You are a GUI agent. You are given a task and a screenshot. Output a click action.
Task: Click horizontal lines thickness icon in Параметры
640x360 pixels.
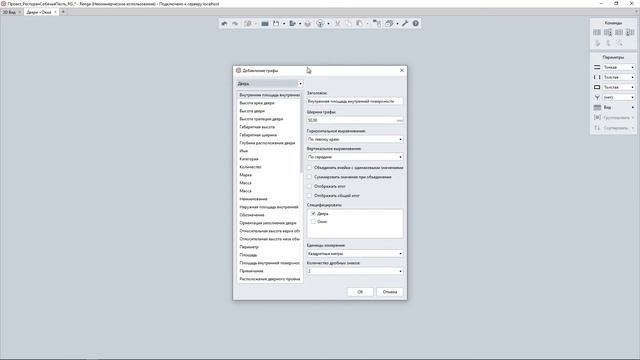click(x=597, y=67)
